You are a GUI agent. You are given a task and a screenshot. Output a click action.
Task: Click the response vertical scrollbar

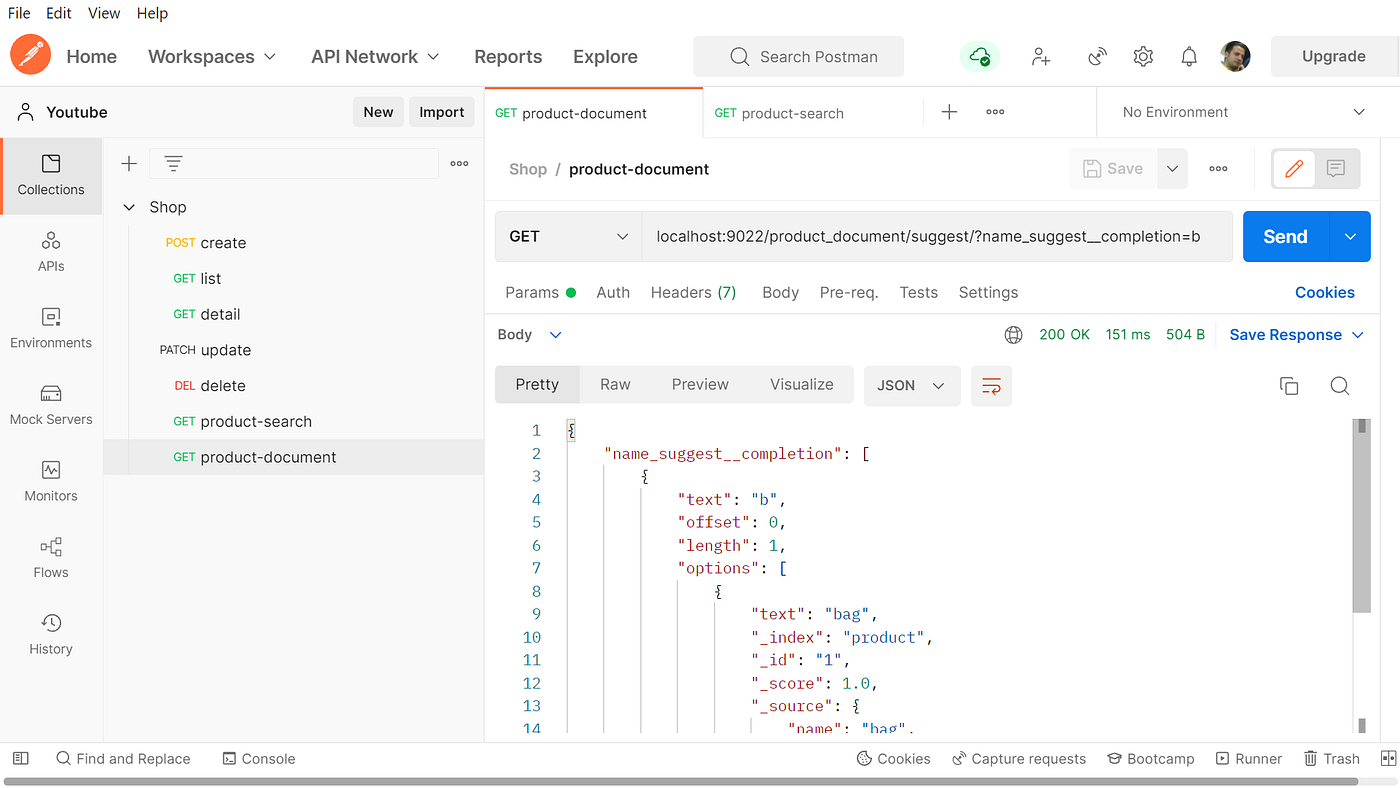point(1361,520)
